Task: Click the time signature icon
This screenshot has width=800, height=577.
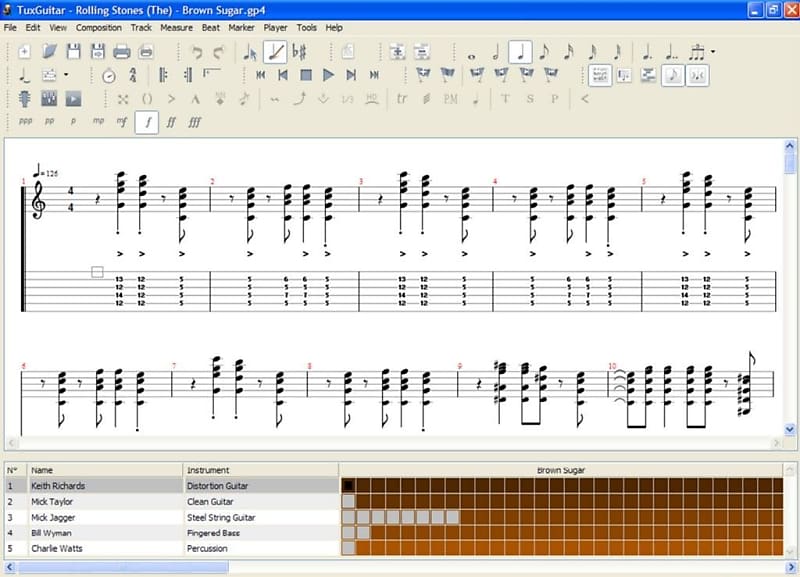Action: pos(133,75)
